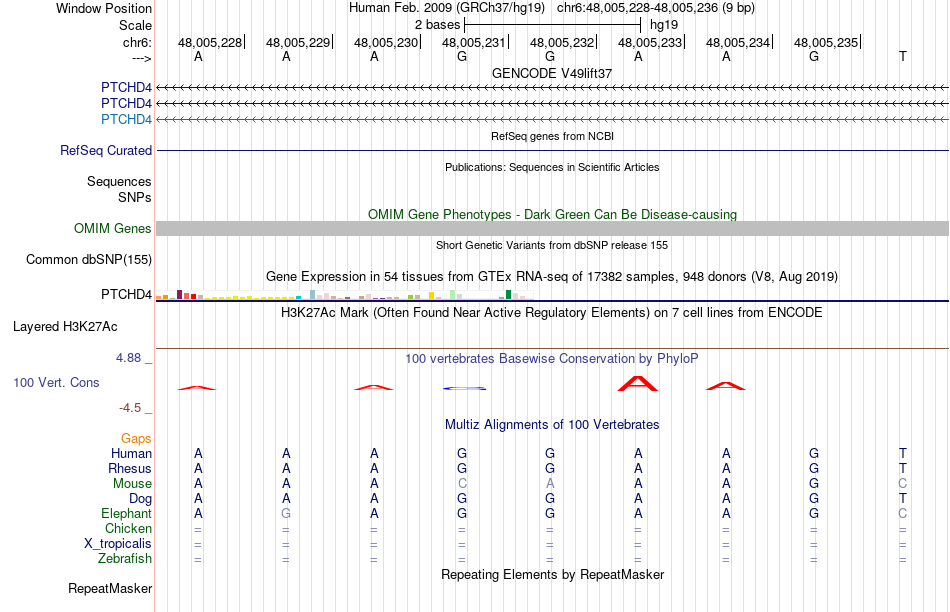Click the 'Human Feb. 2009 (GRCh37/hg19)' window title

pyautogui.click(x=447, y=8)
